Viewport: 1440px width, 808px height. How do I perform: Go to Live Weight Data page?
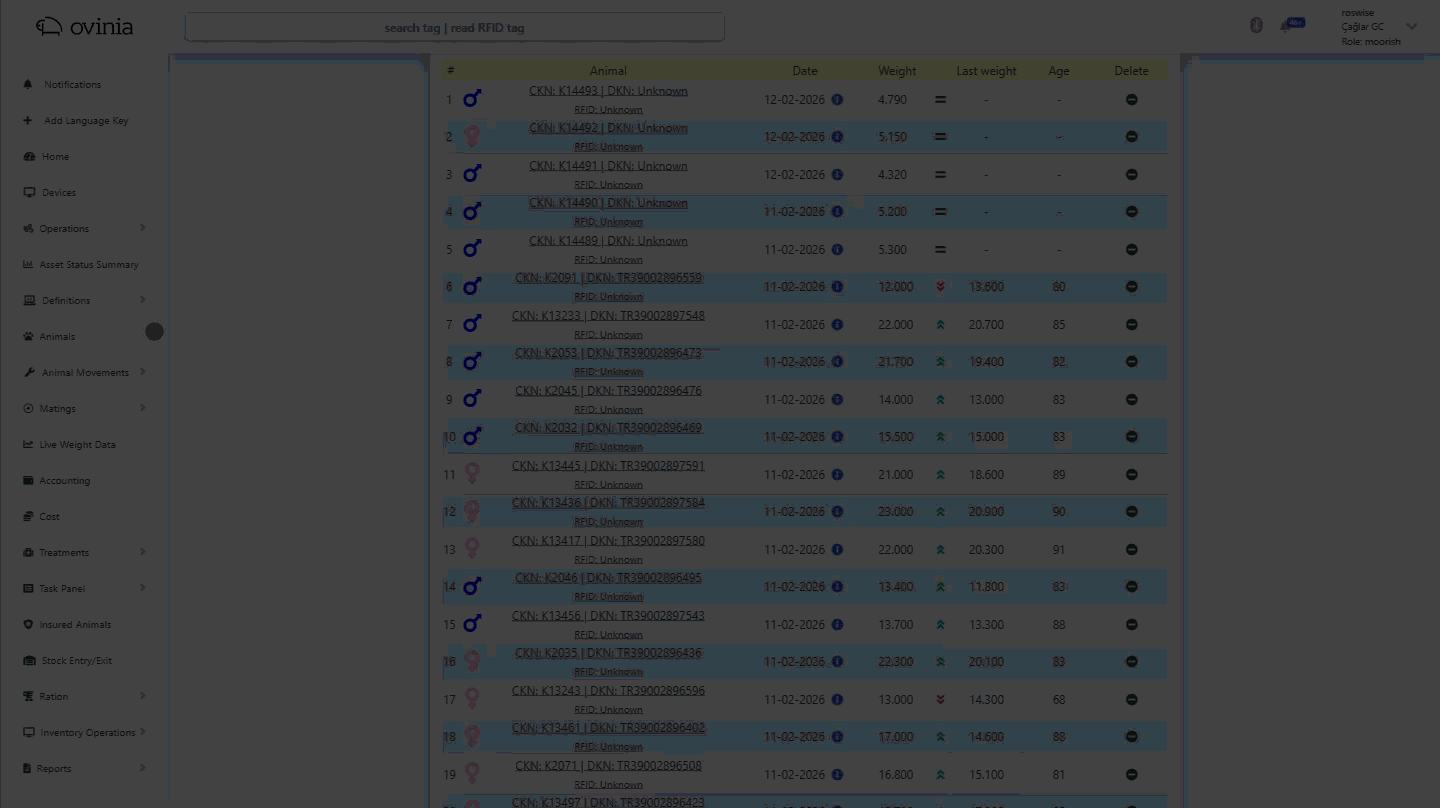[x=77, y=445]
